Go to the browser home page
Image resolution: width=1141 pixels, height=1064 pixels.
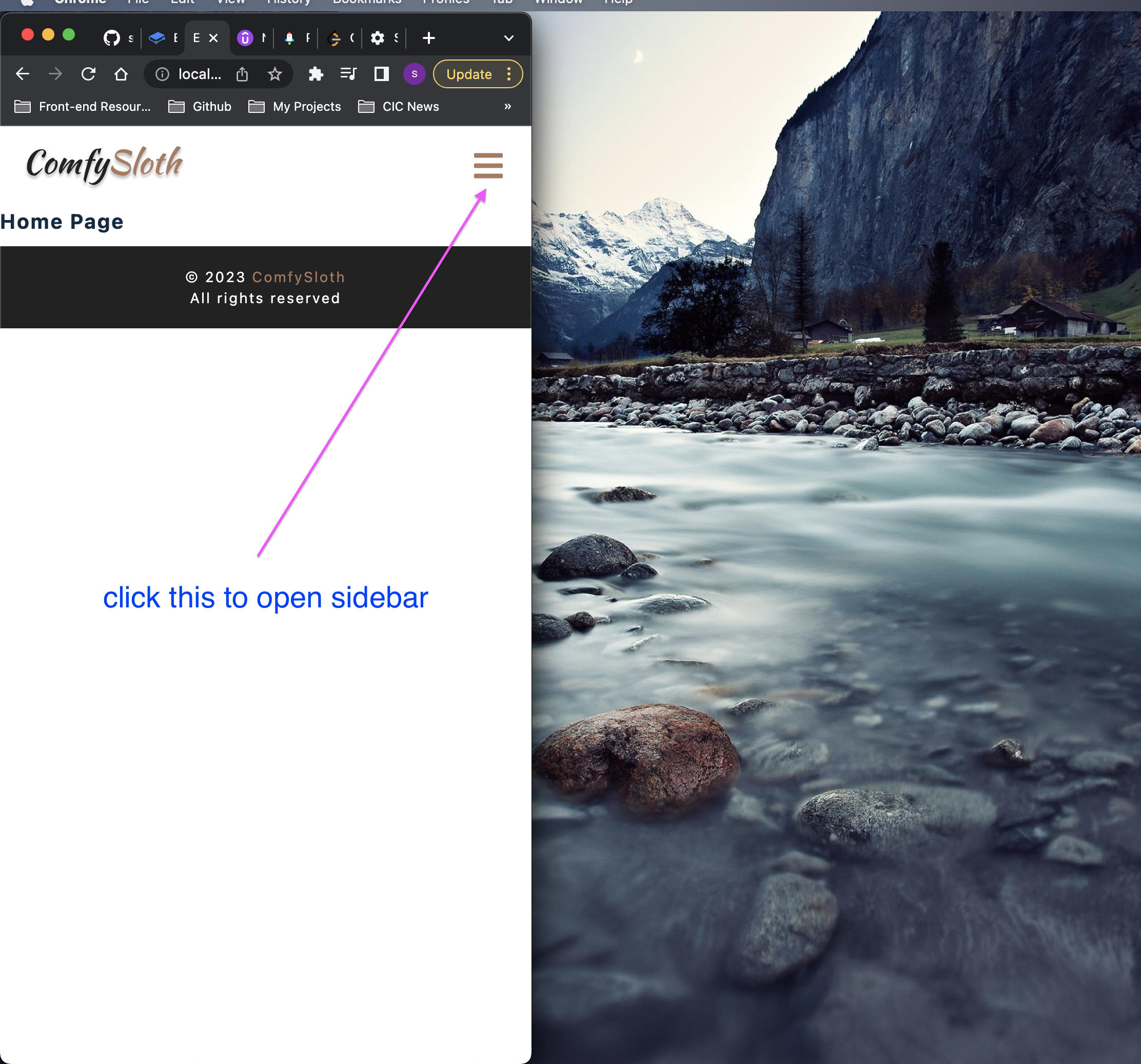(121, 74)
